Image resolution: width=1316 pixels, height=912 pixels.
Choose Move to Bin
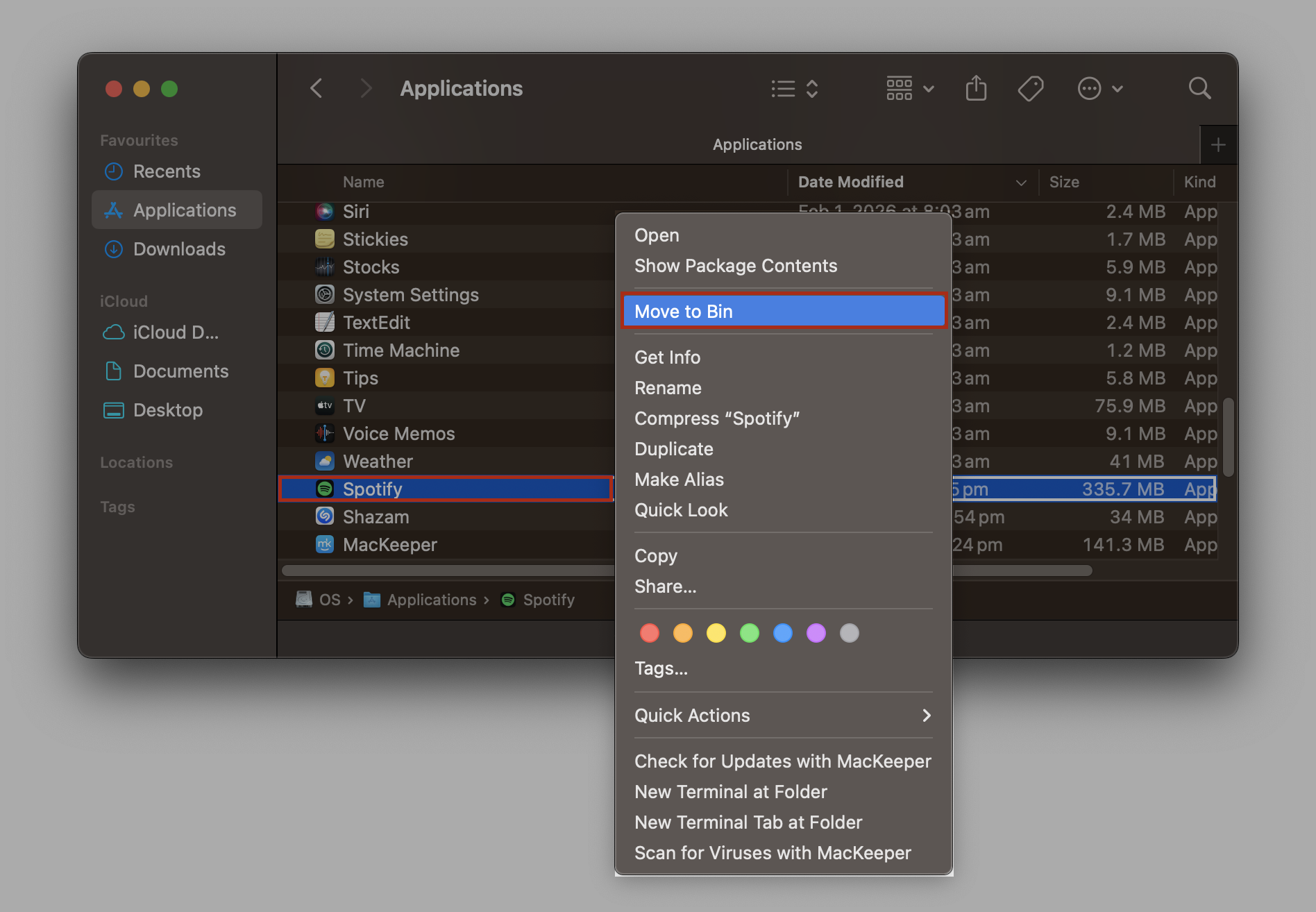(x=784, y=312)
